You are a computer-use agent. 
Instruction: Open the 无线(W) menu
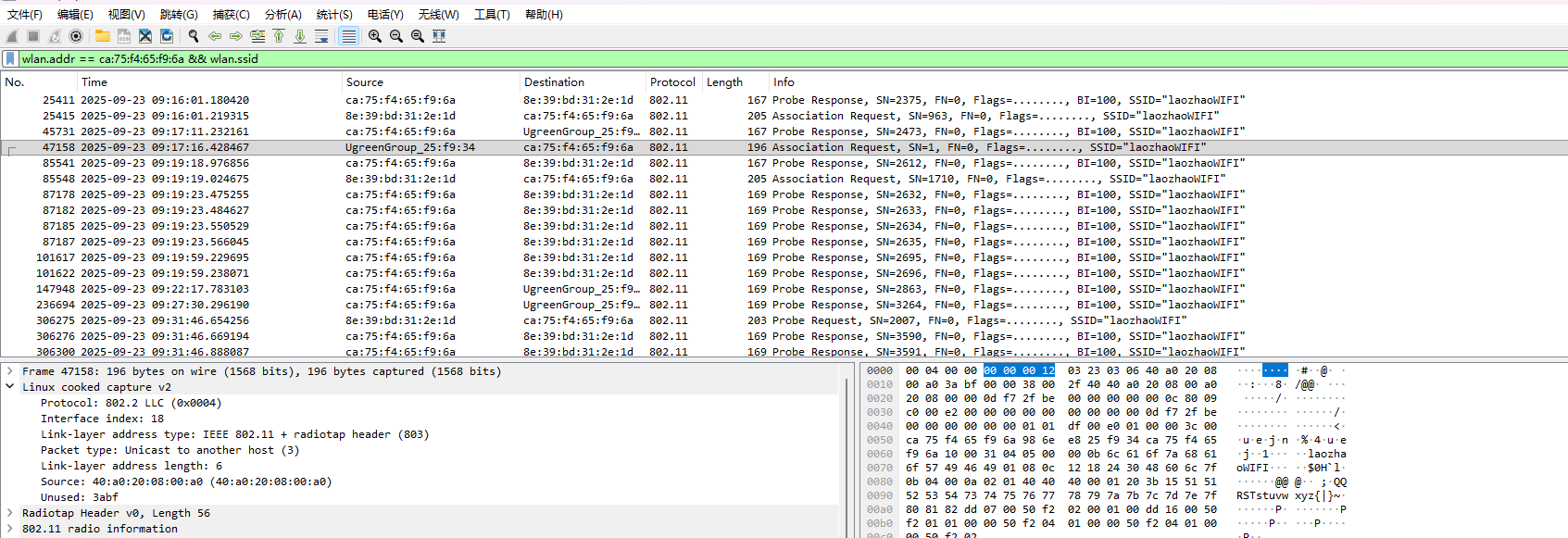438,15
